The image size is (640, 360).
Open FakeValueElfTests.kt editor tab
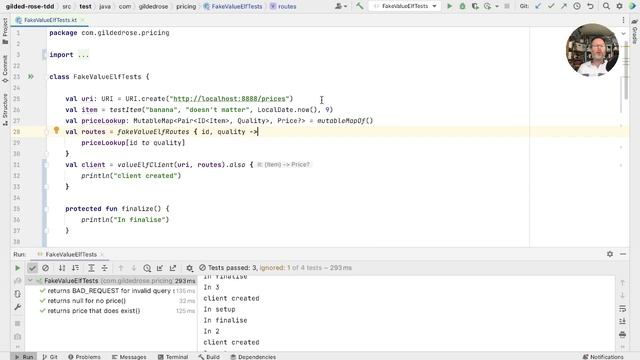50,20
